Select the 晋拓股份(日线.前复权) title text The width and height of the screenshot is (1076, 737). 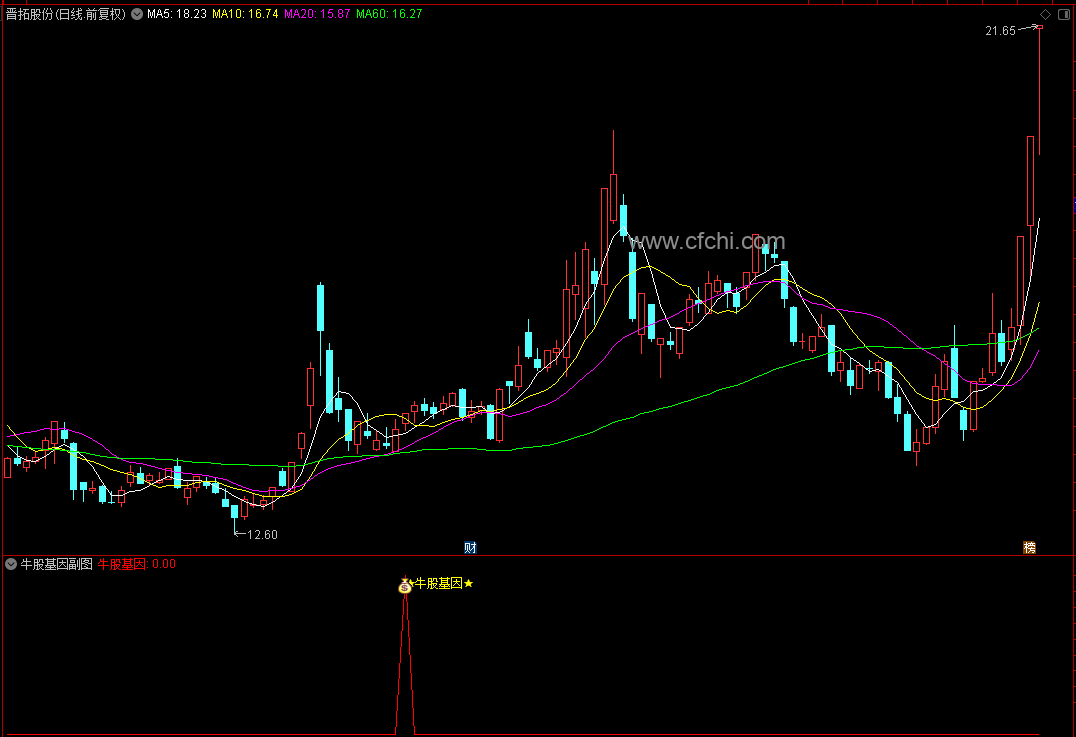[66, 14]
